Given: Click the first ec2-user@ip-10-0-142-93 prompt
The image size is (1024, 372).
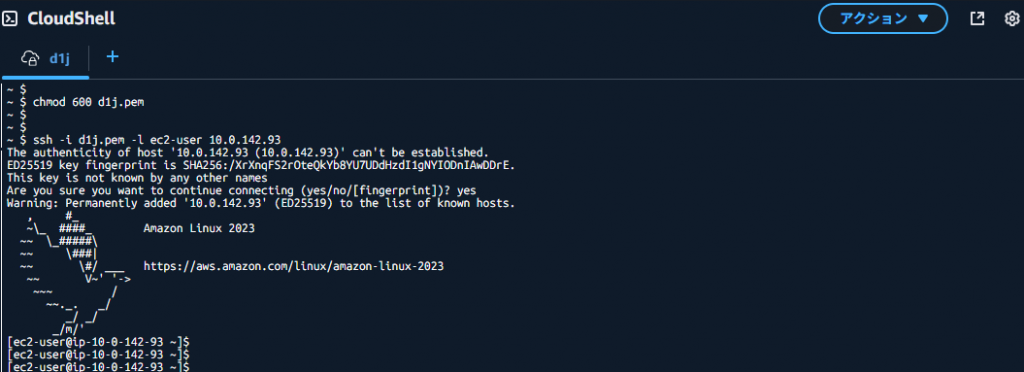Looking at the screenshot, I should click(98, 341).
